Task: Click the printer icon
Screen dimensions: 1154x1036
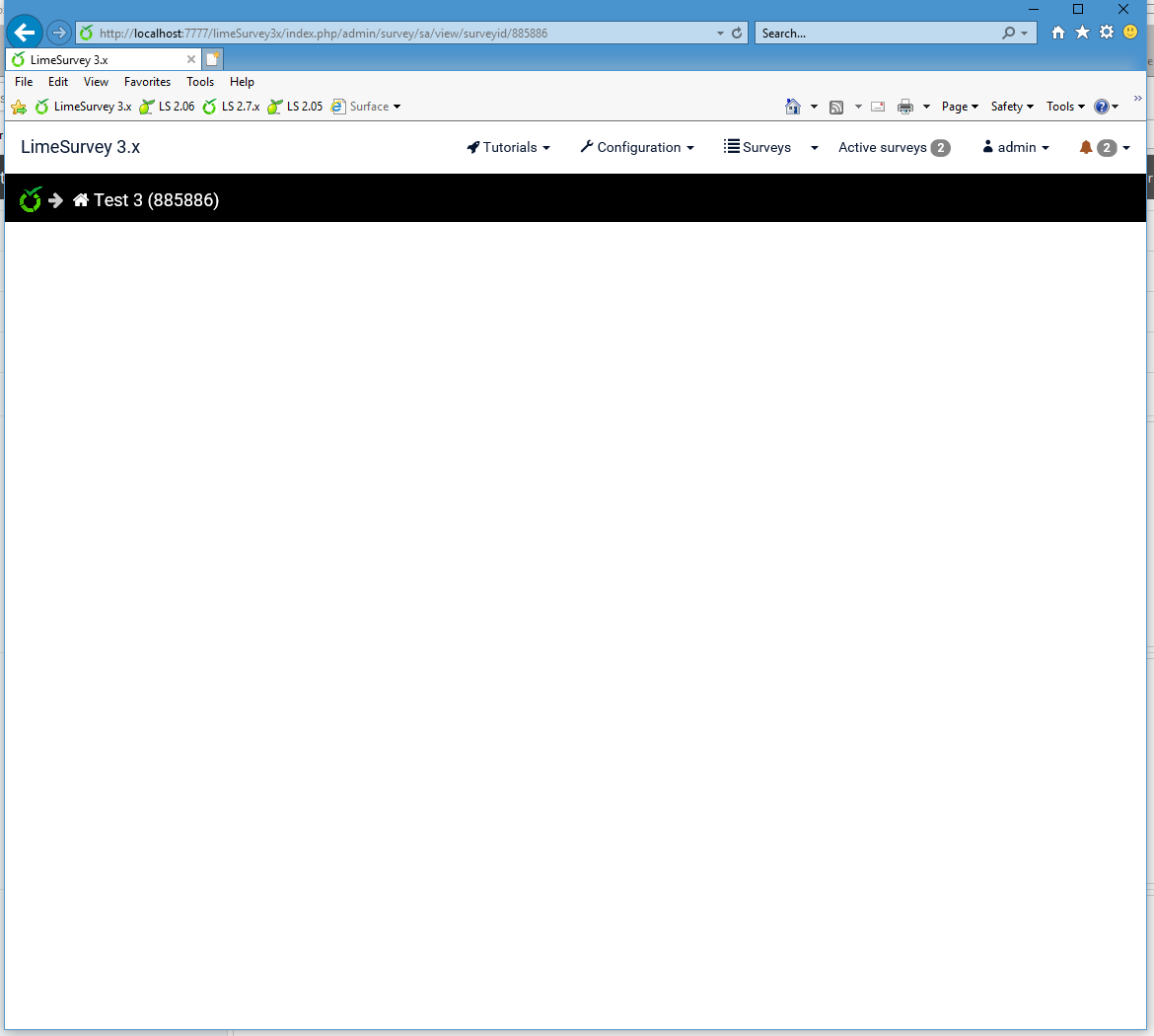Action: click(905, 107)
